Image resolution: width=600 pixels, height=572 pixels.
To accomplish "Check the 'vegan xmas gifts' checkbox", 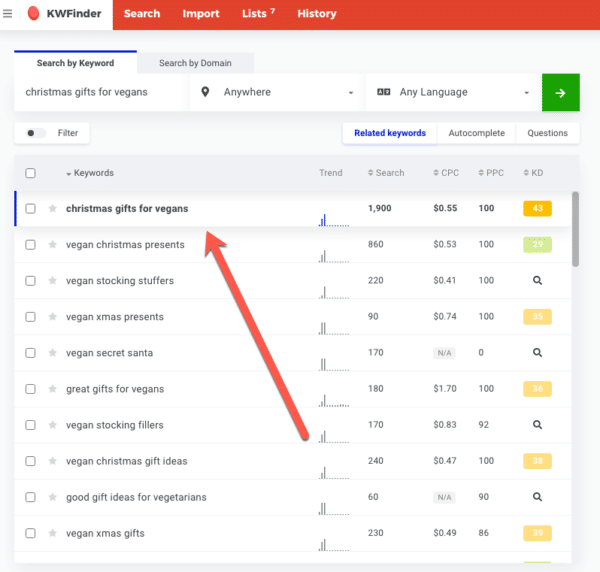I will [31, 533].
